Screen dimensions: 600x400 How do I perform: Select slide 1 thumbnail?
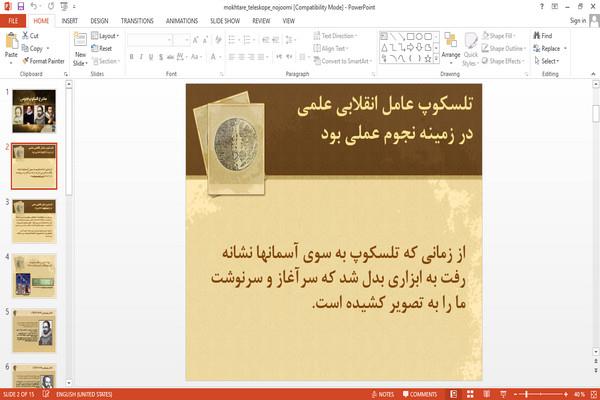pyautogui.click(x=34, y=111)
